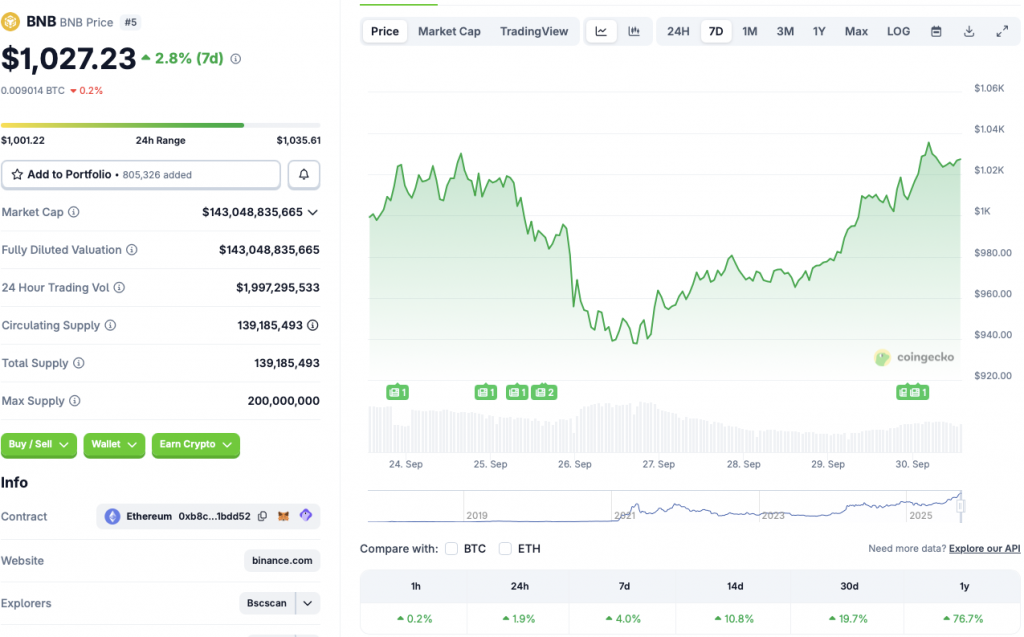Click info icon beside 2.8% (7d)
The height and width of the screenshot is (637, 1024).
(236, 59)
